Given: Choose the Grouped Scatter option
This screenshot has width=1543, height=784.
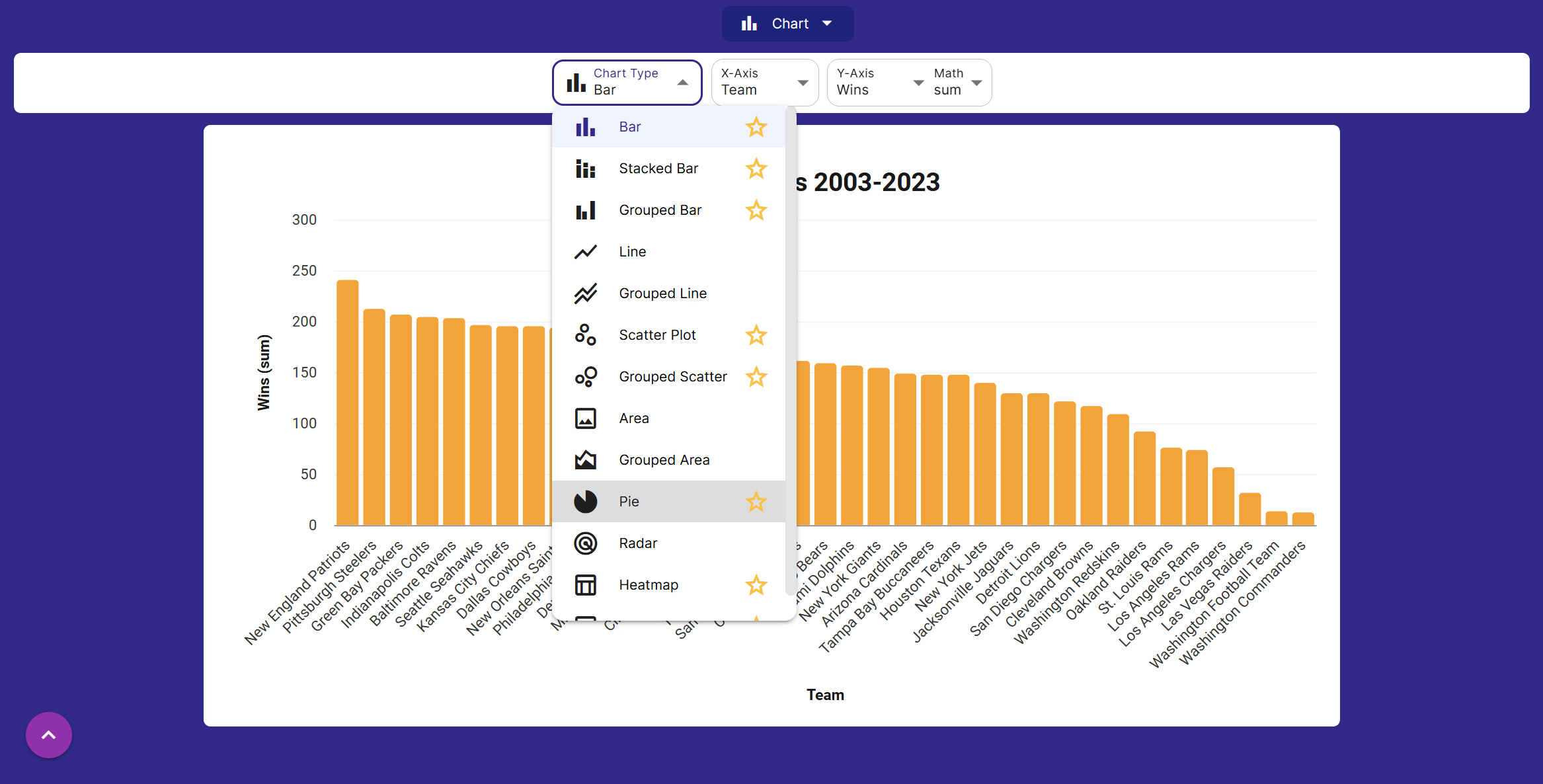Looking at the screenshot, I should pos(668,377).
